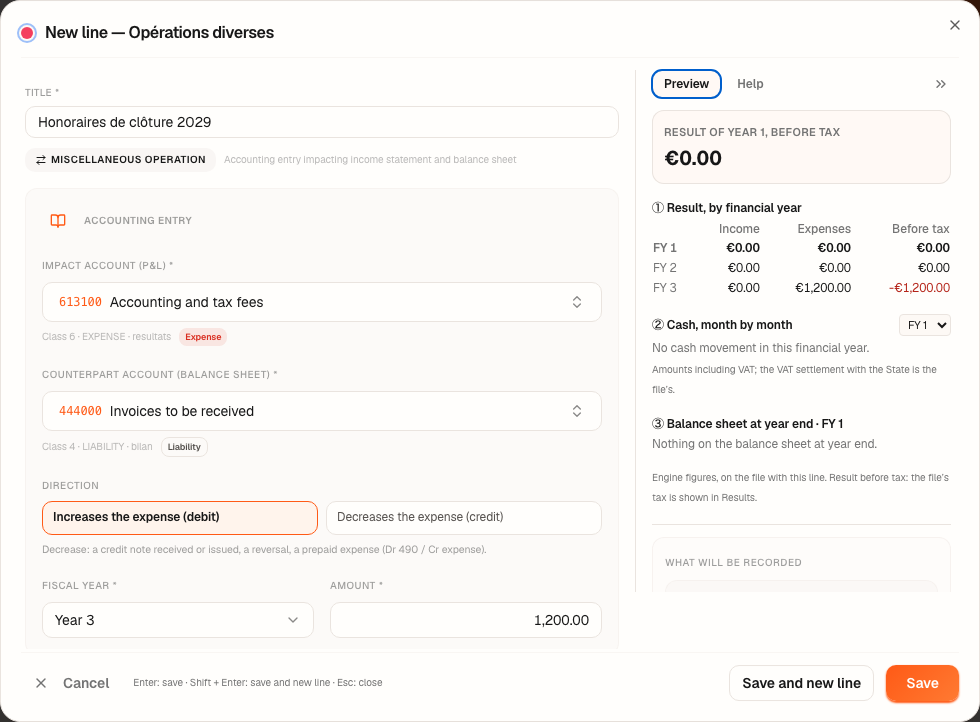Click the Impact Account up-down chevron
Viewport: 980px width, 722px height.
[577, 302]
